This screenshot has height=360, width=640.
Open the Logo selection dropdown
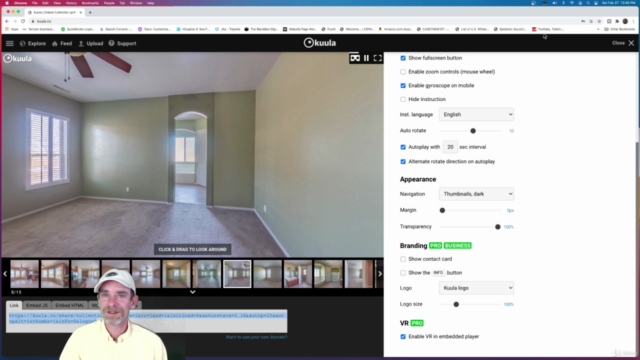coord(476,288)
